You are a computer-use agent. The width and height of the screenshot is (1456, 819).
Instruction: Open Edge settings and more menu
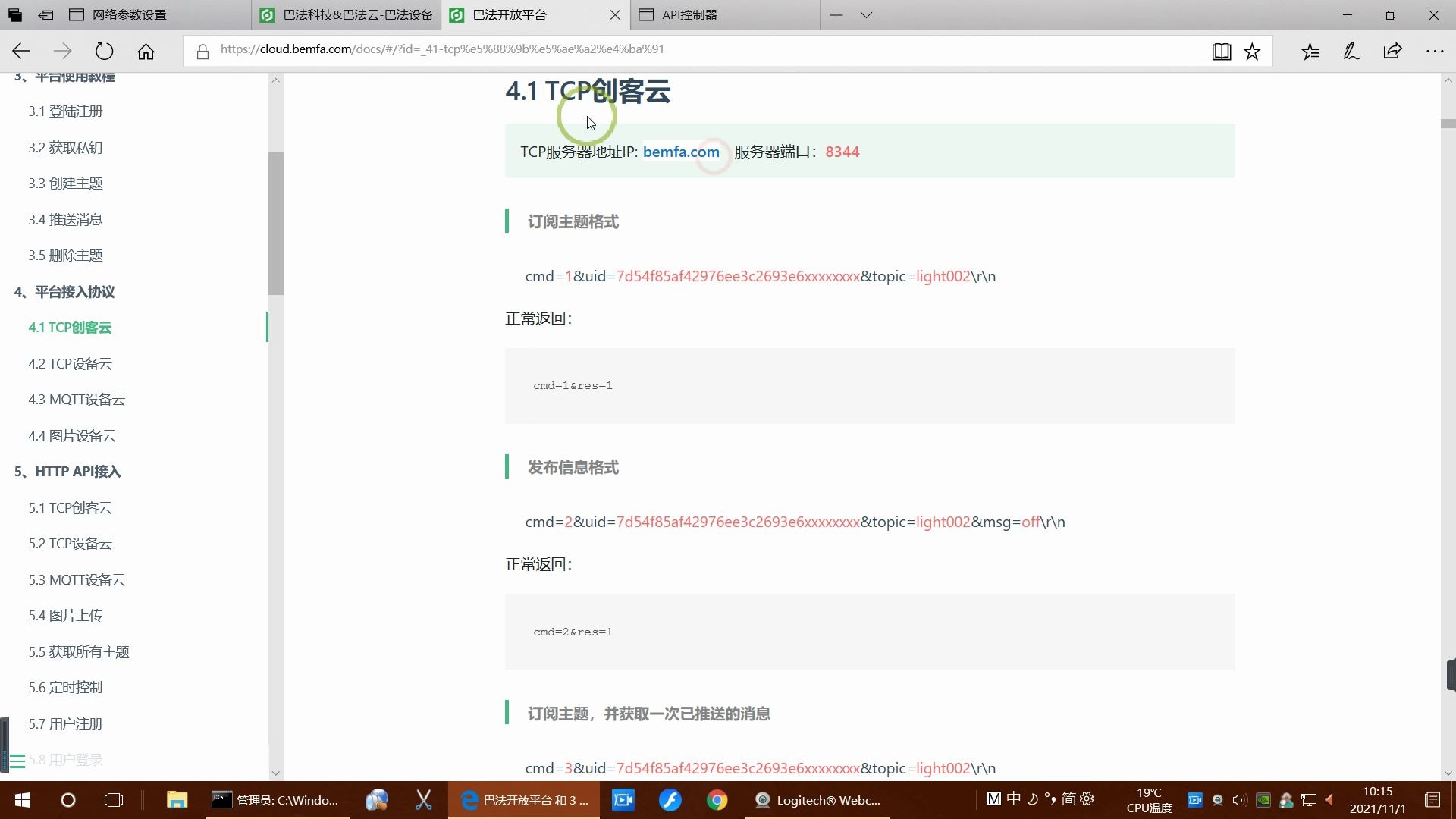(1435, 51)
